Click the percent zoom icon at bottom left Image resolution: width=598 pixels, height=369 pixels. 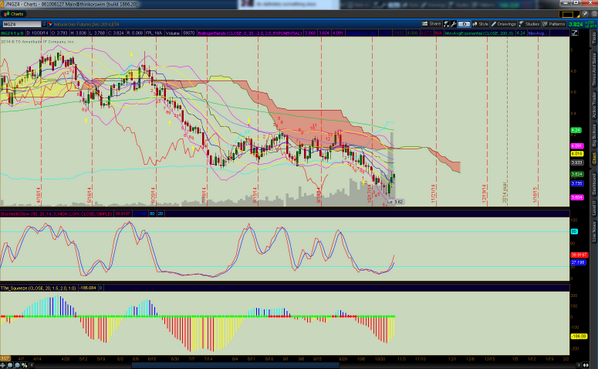(x=24, y=365)
